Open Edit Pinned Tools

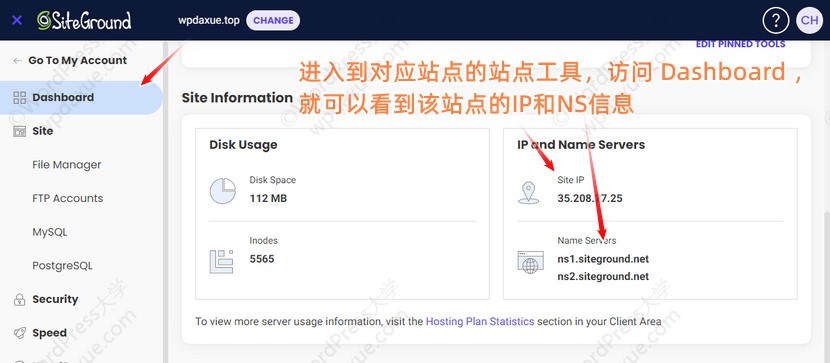[740, 44]
